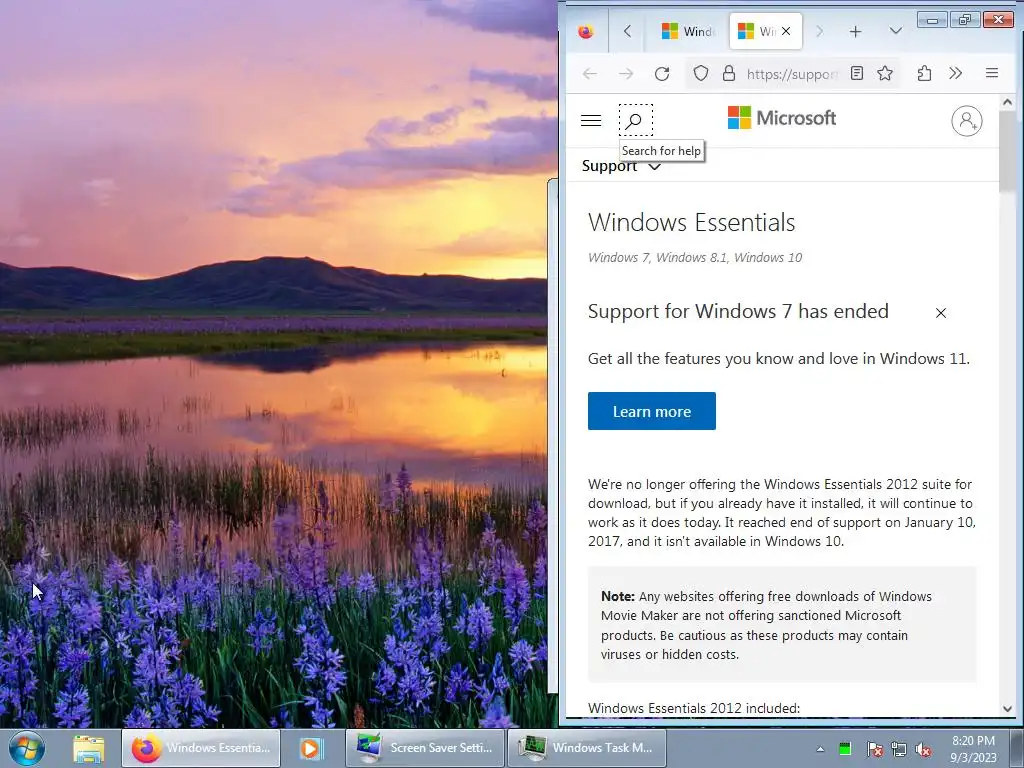Image resolution: width=1024 pixels, height=768 pixels.
Task: Click the Learn more button
Action: 652,411
